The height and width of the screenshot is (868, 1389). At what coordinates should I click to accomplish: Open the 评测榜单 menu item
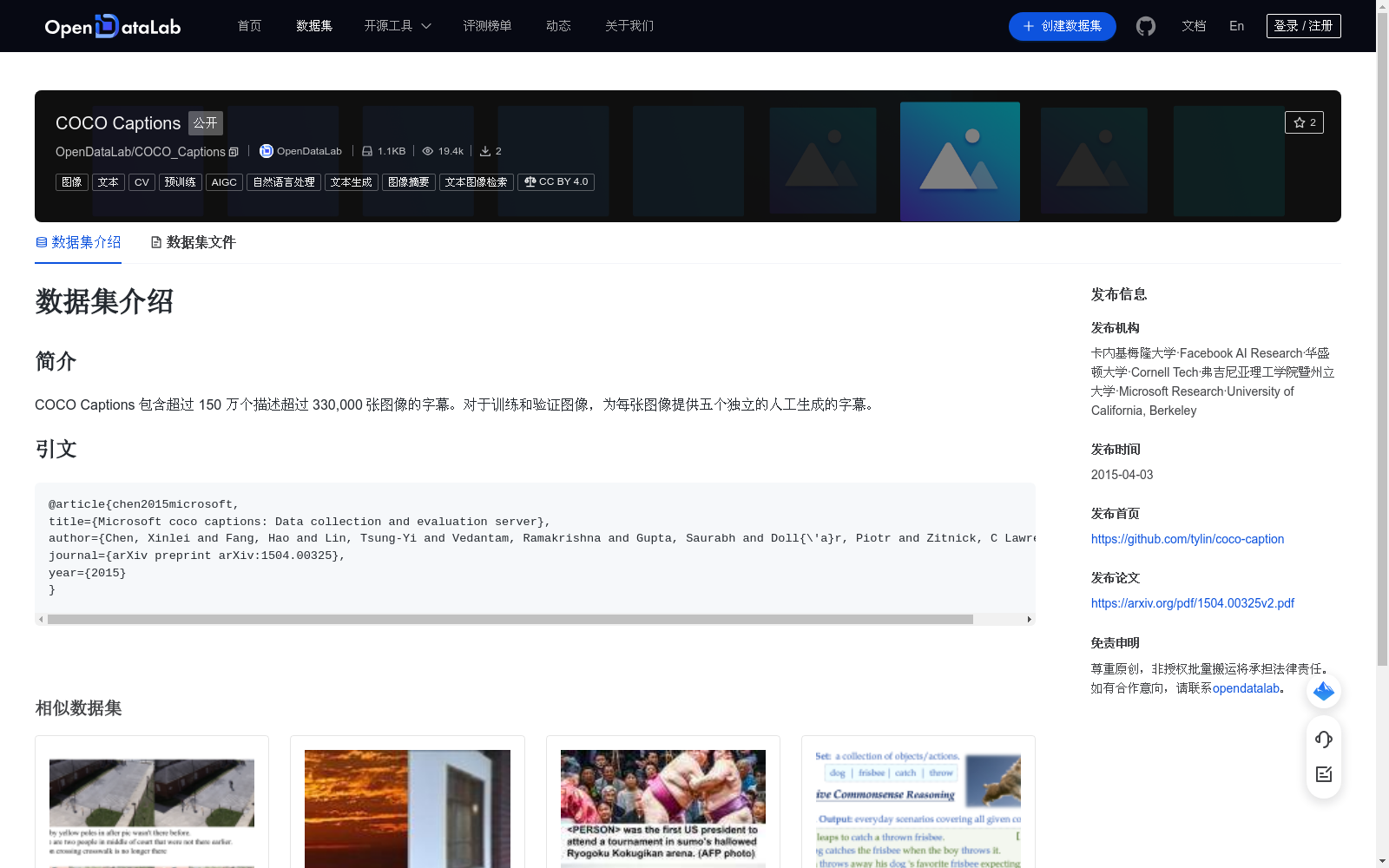(x=488, y=26)
